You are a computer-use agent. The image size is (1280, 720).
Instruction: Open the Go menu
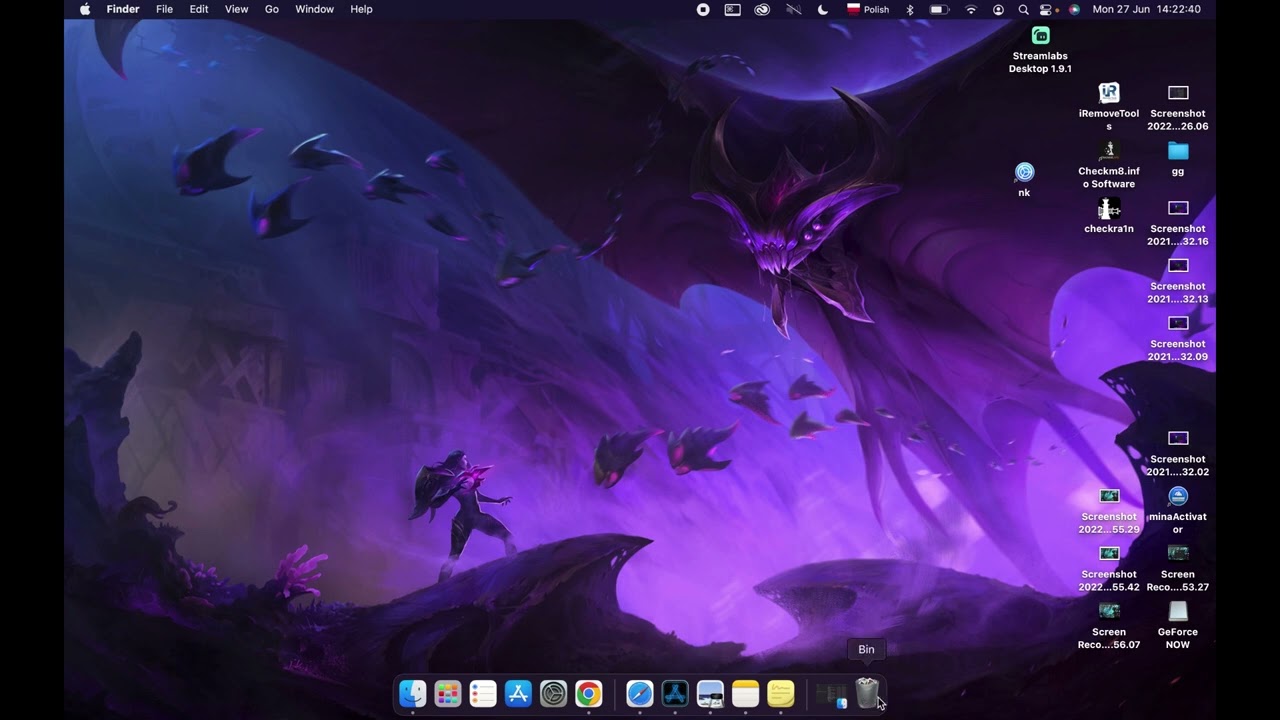(x=272, y=9)
